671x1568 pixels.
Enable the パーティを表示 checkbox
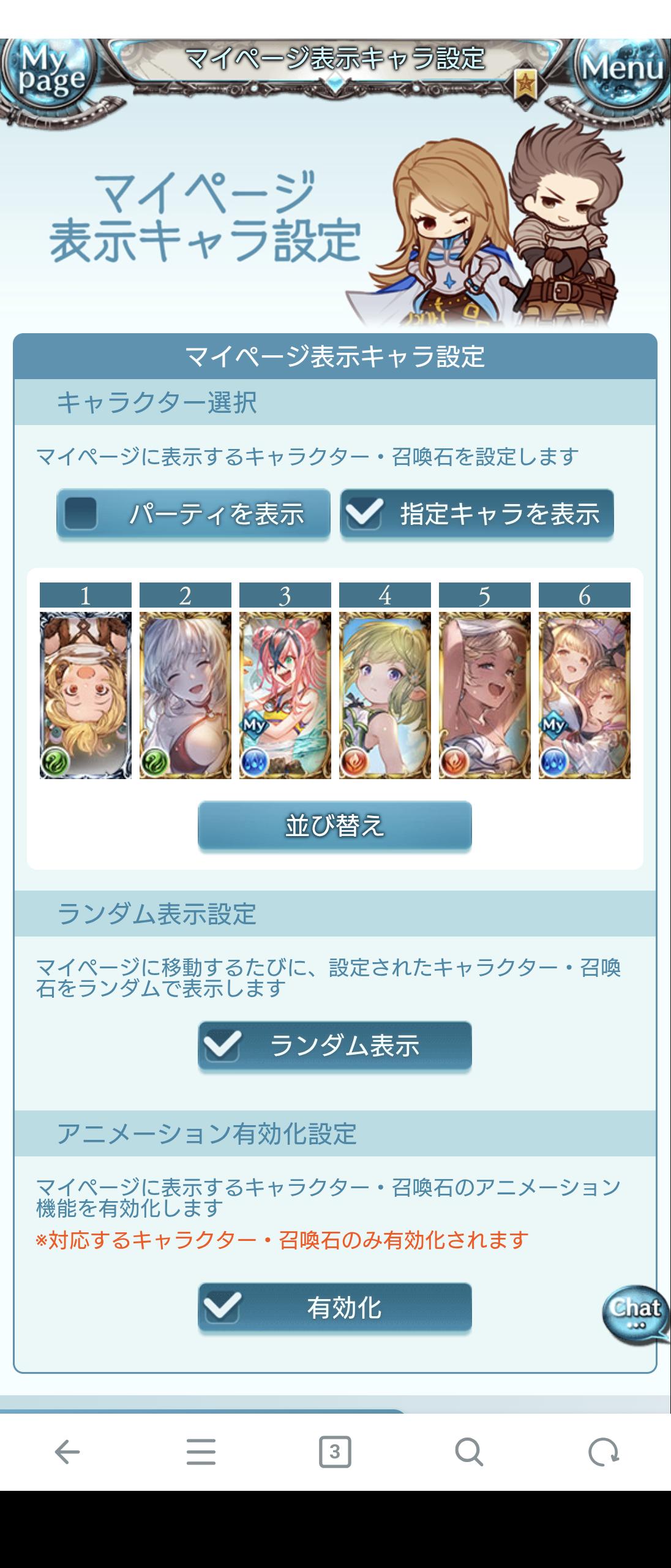pos(193,514)
